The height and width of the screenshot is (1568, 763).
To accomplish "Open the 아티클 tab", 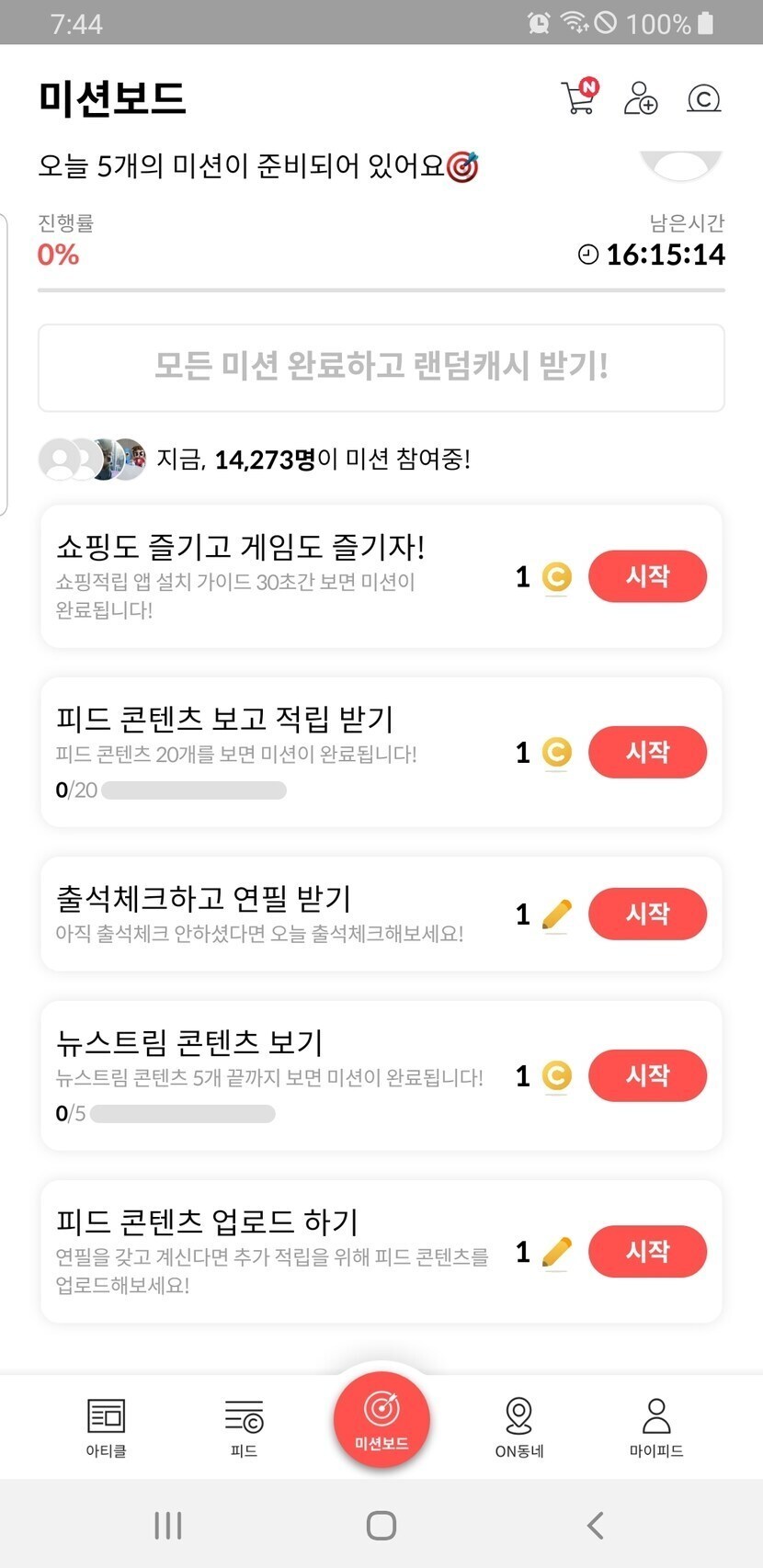I will click(106, 1426).
